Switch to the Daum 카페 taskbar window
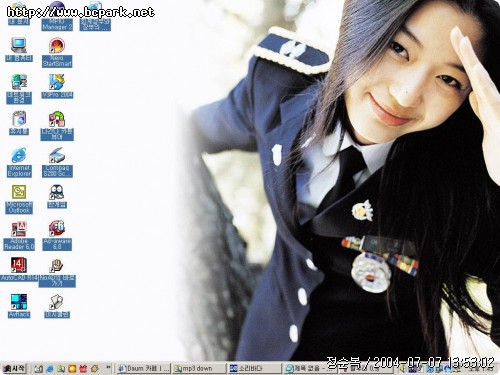This screenshot has width=500, height=375. pos(144,369)
